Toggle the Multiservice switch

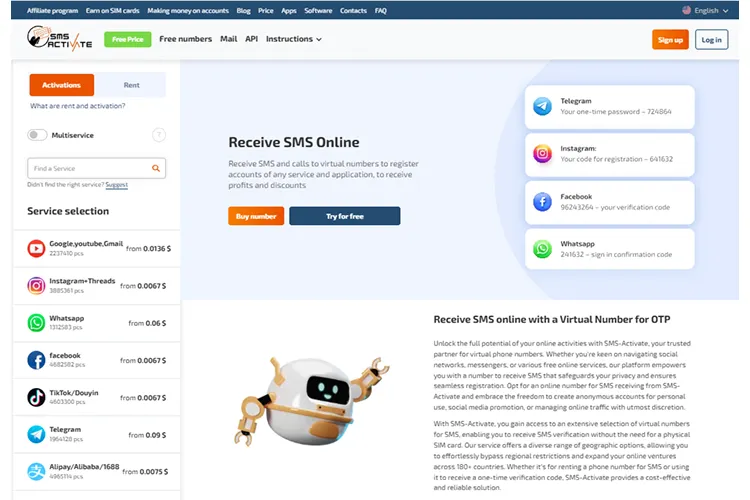pos(37,135)
